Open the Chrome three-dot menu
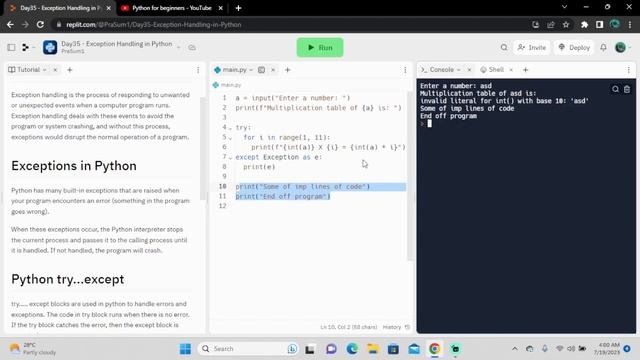640x360 pixels. (630, 24)
